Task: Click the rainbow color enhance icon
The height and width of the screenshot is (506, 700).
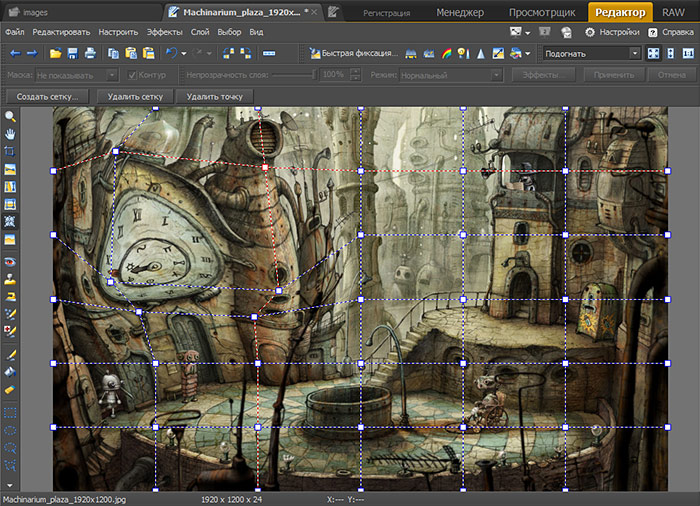Action: click(446, 54)
